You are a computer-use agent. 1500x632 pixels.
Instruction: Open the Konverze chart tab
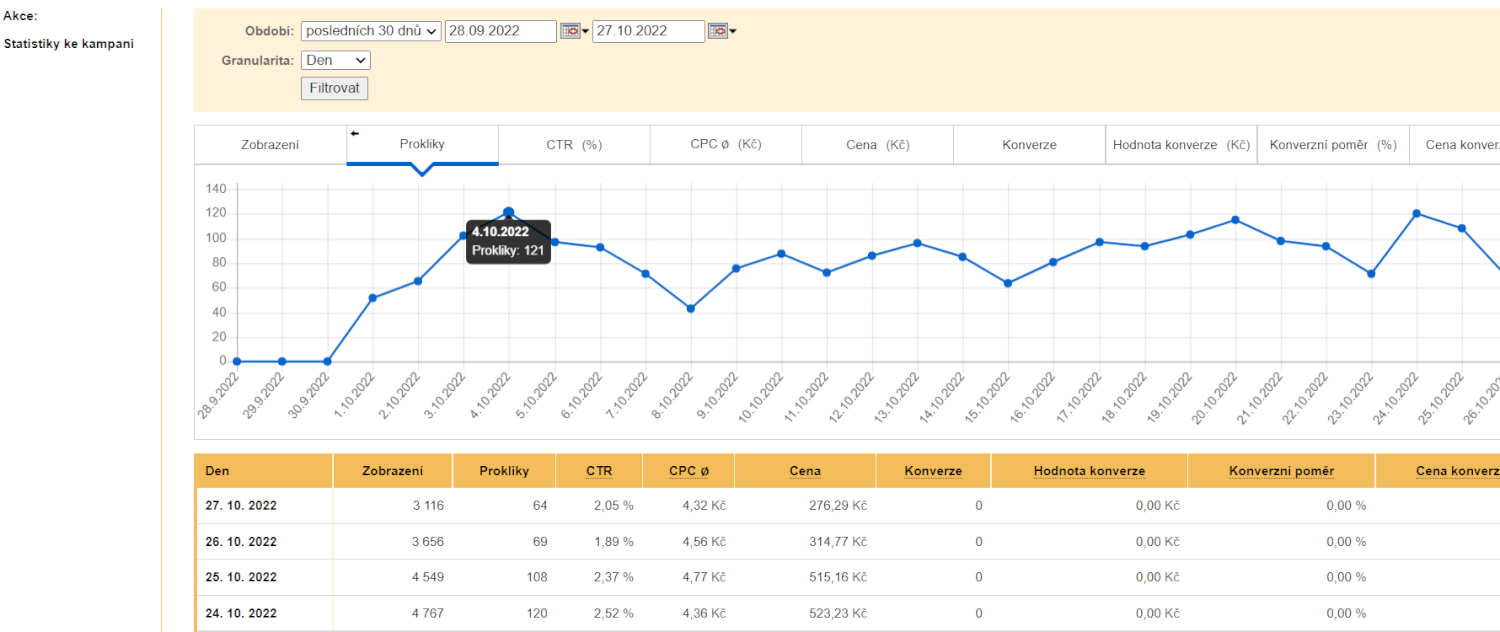1029,145
